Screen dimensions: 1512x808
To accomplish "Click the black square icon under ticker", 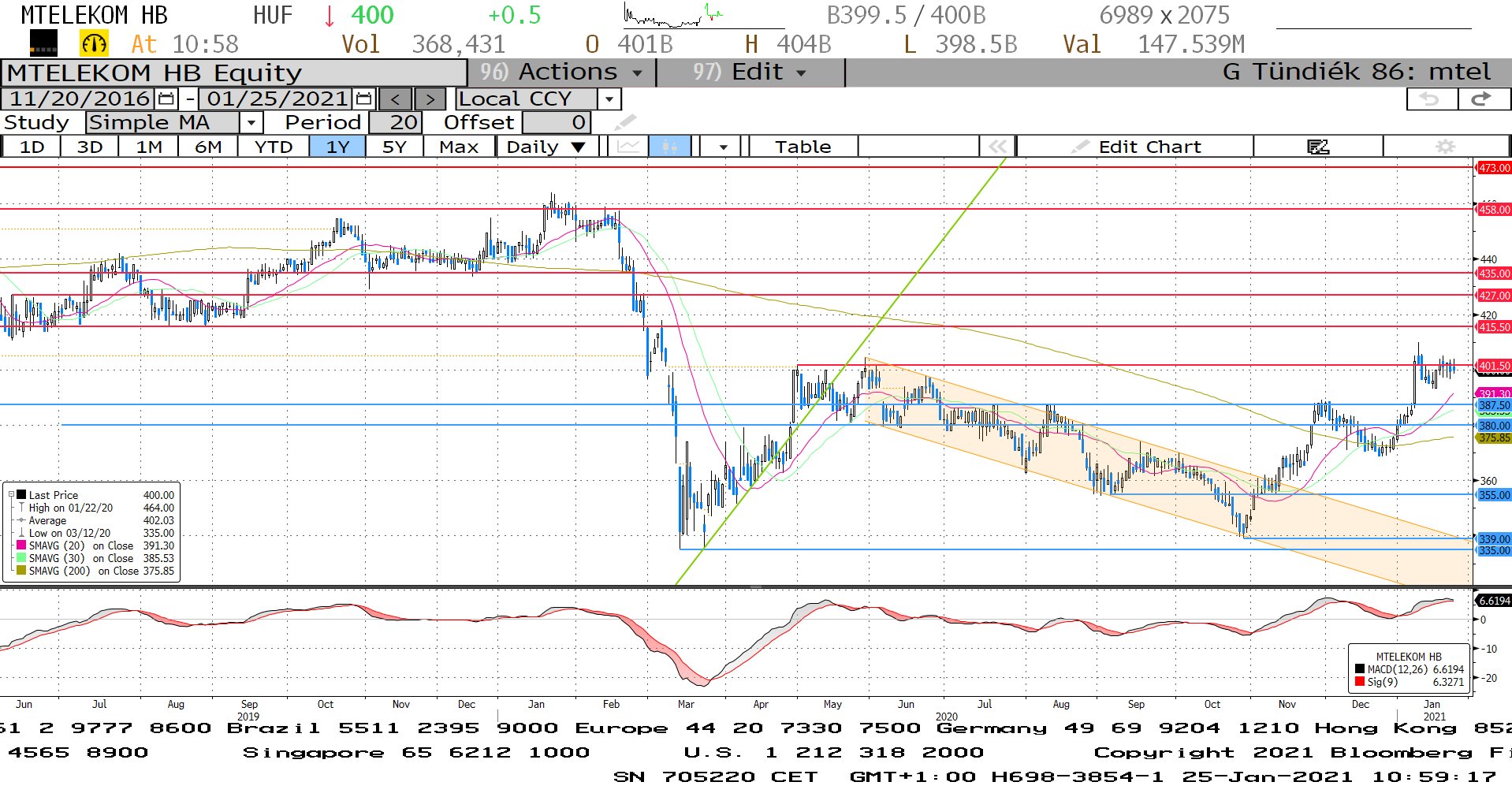I will 43,43.
